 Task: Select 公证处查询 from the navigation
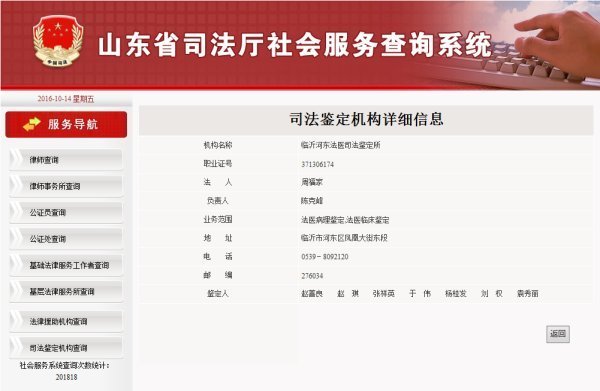[66, 239]
